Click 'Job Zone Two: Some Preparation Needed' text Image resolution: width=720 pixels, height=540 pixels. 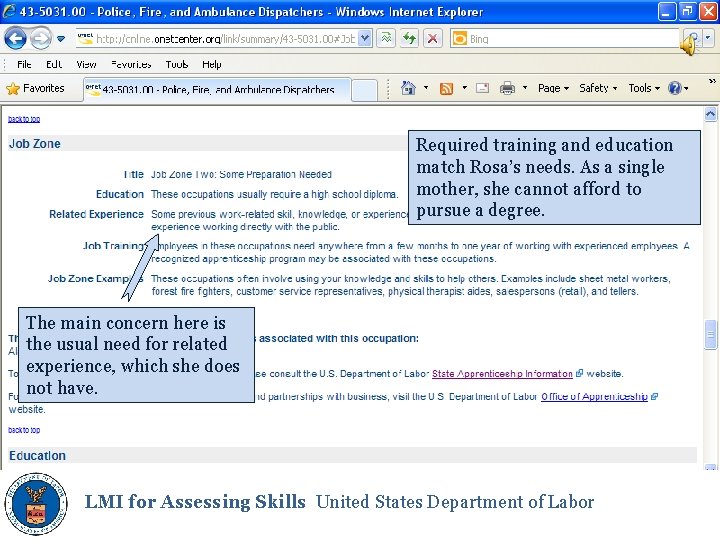[x=241, y=174]
